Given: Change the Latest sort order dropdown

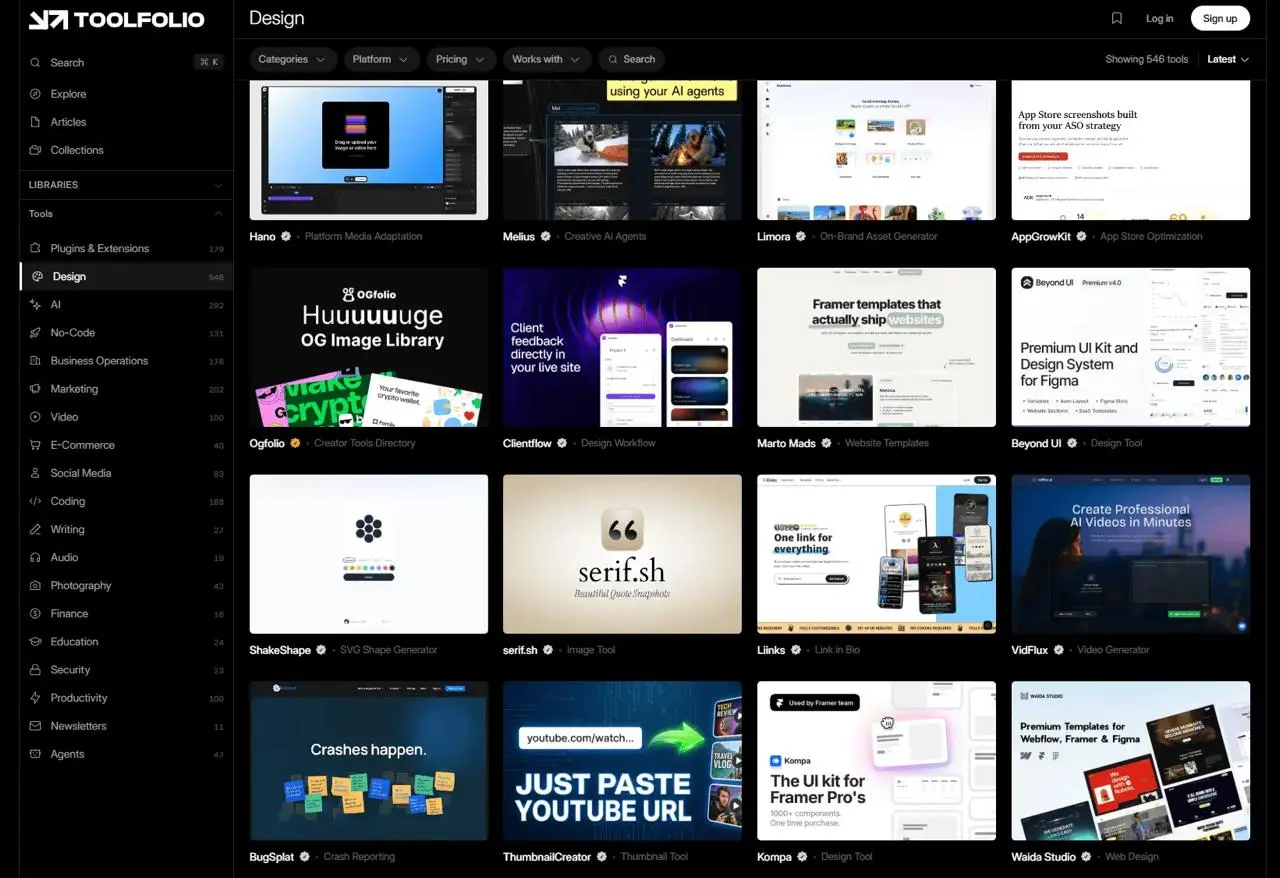Looking at the screenshot, I should [x=1228, y=59].
